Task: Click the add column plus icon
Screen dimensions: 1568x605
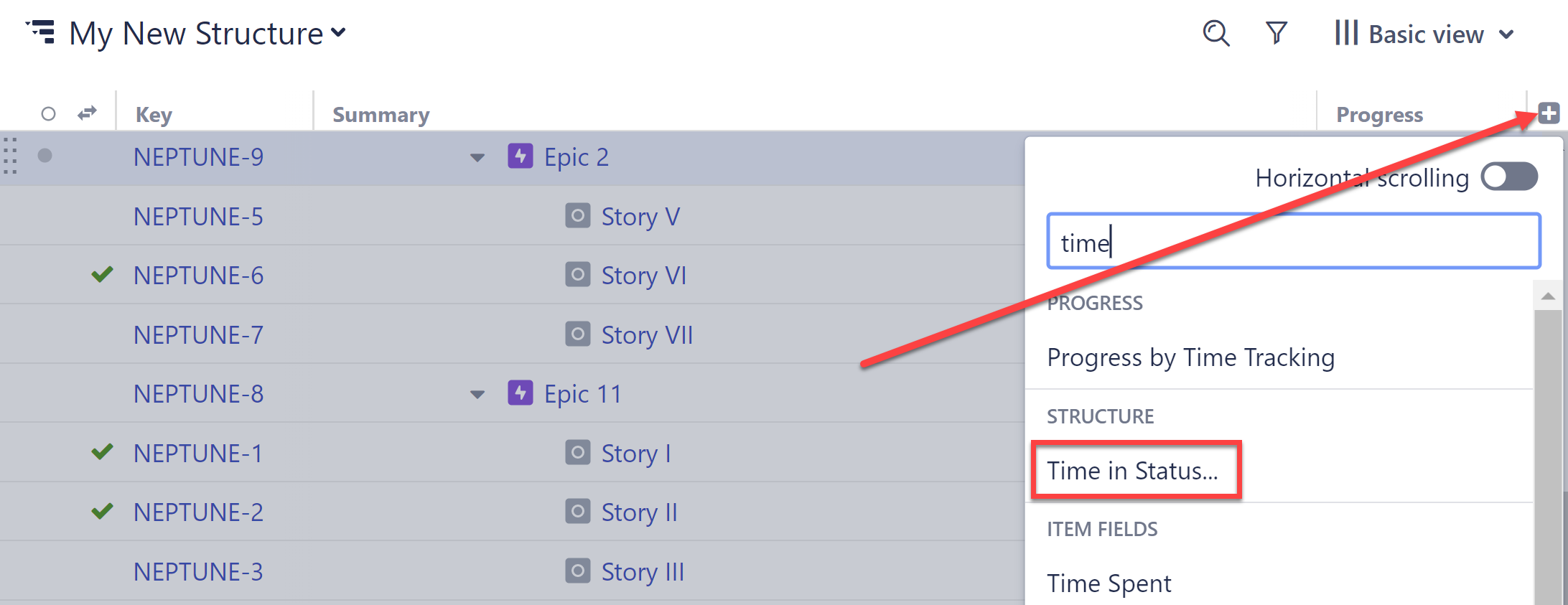Action: coord(1548,113)
